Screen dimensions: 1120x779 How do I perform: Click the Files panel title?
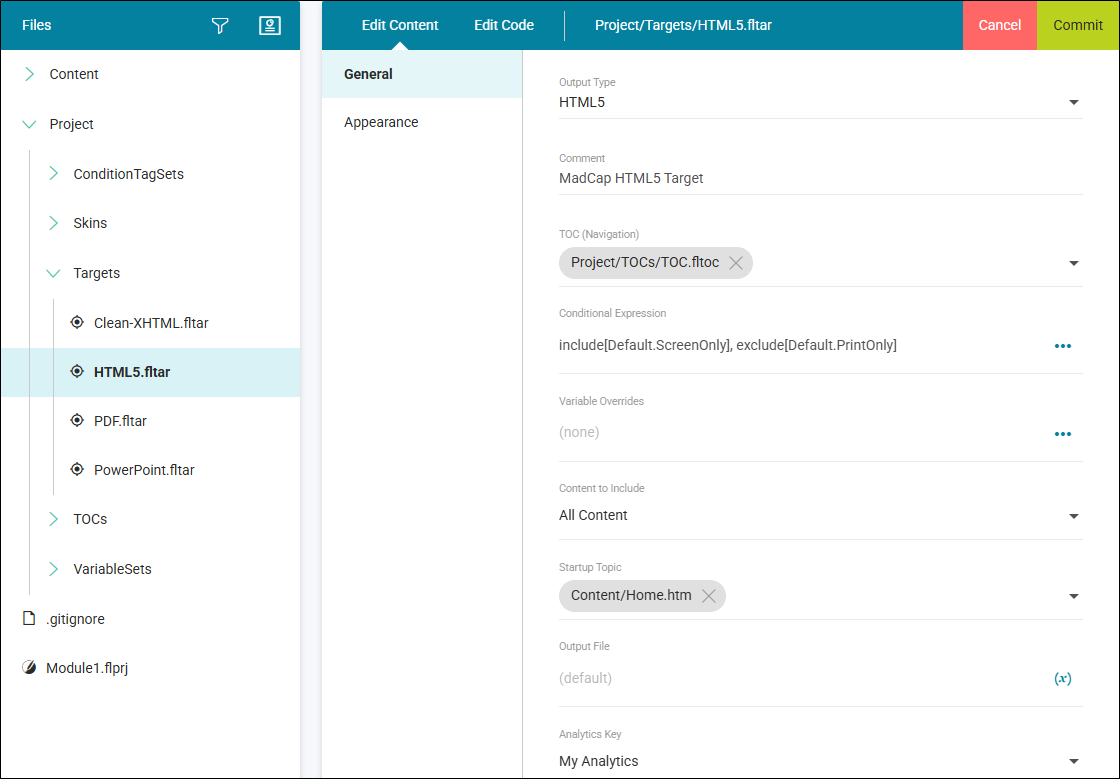pos(36,25)
